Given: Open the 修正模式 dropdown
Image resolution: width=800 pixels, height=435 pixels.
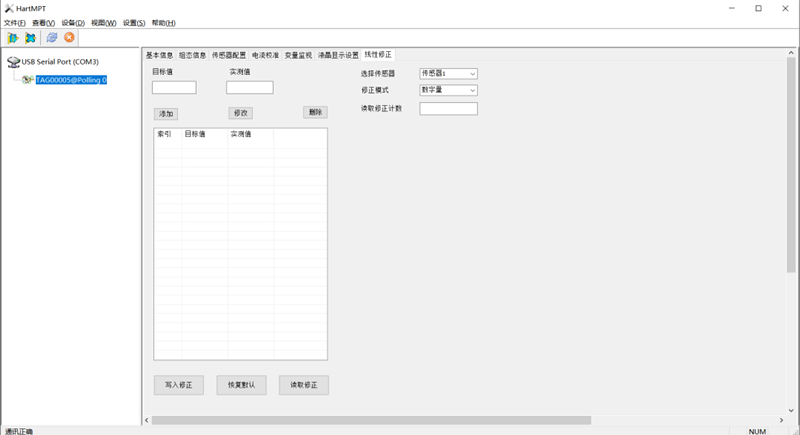Looking at the screenshot, I should [x=448, y=90].
